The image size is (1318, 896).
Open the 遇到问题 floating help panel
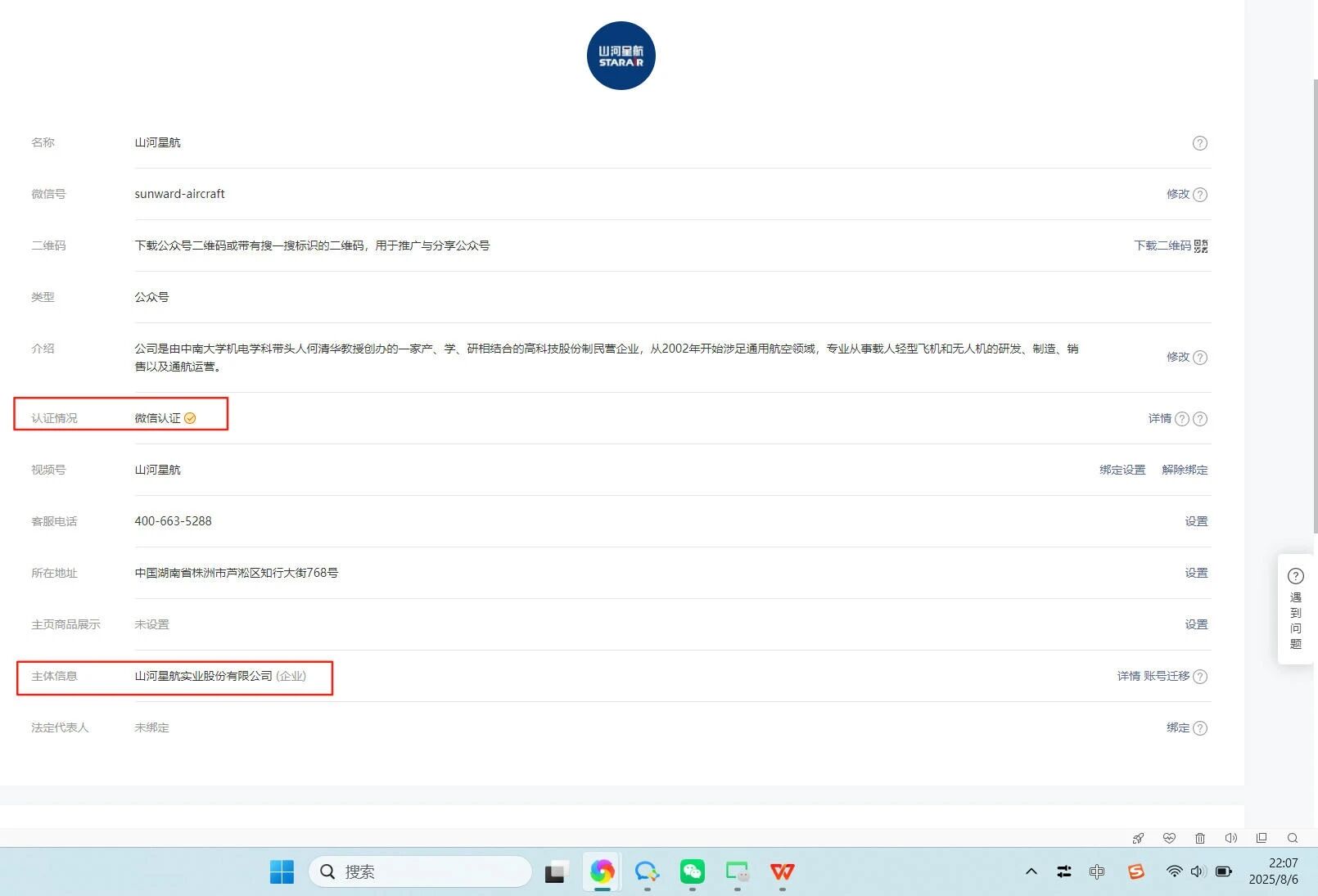click(1296, 609)
